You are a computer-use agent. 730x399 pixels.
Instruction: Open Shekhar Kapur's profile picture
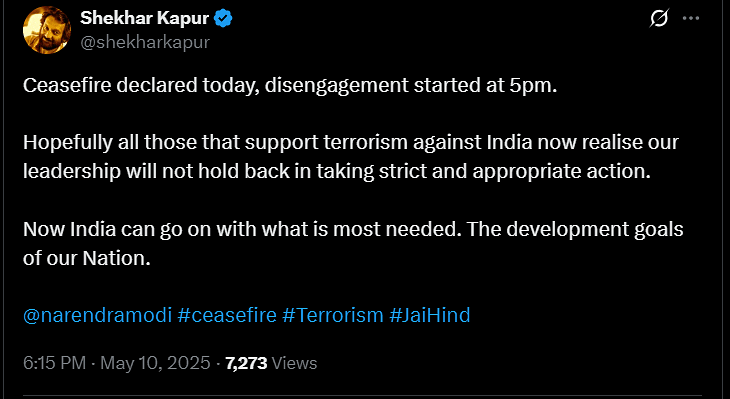click(47, 31)
